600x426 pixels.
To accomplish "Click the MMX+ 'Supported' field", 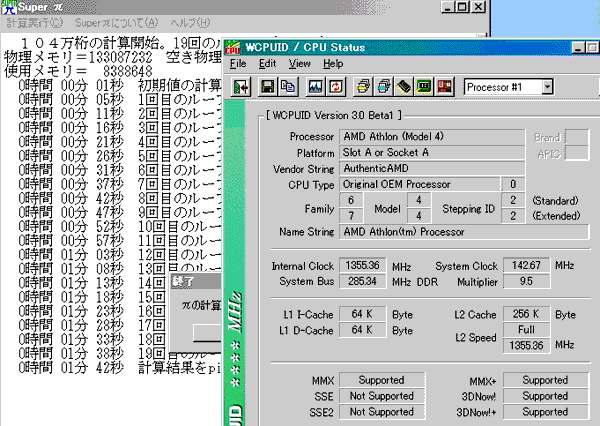I will (x=546, y=380).
